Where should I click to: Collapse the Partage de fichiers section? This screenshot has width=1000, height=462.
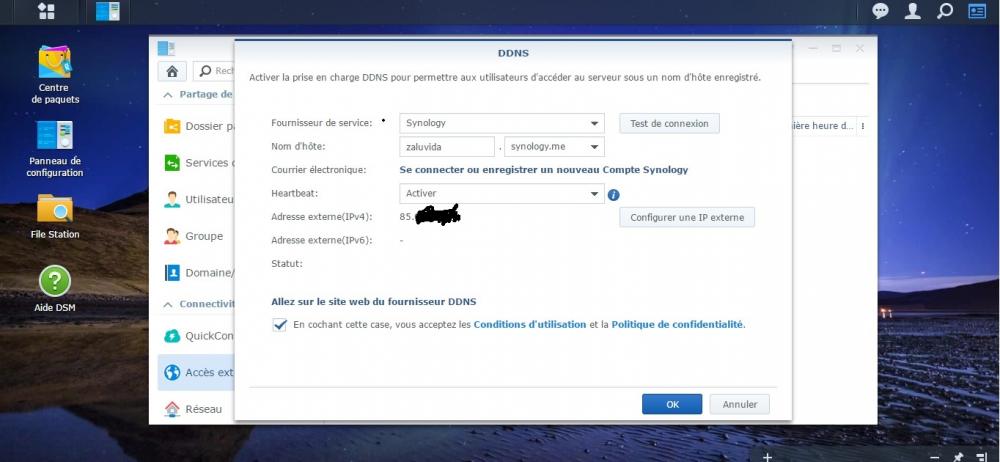(168, 94)
